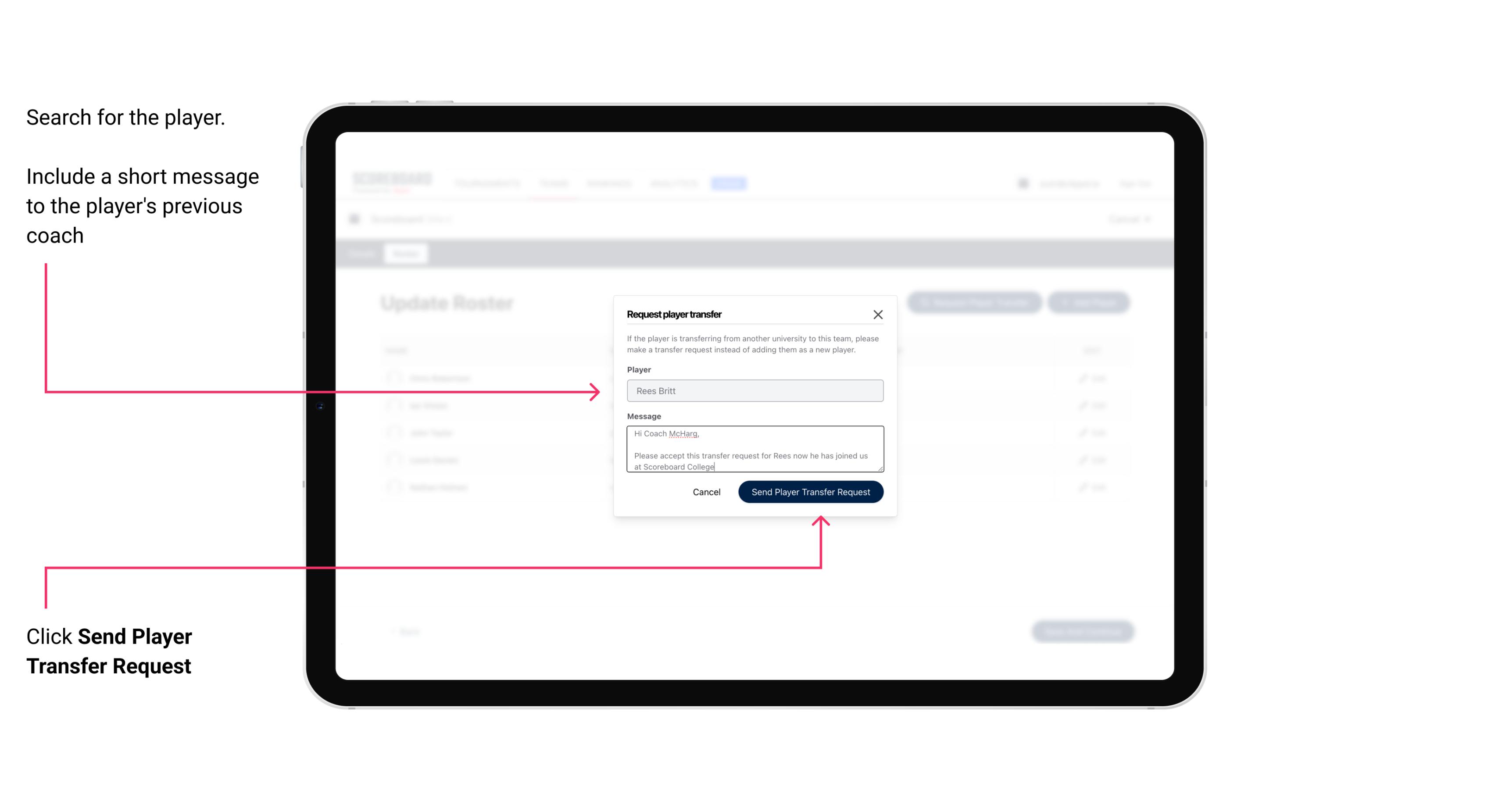Image resolution: width=1509 pixels, height=812 pixels.
Task: Select the Player name input field
Action: pyautogui.click(x=754, y=391)
